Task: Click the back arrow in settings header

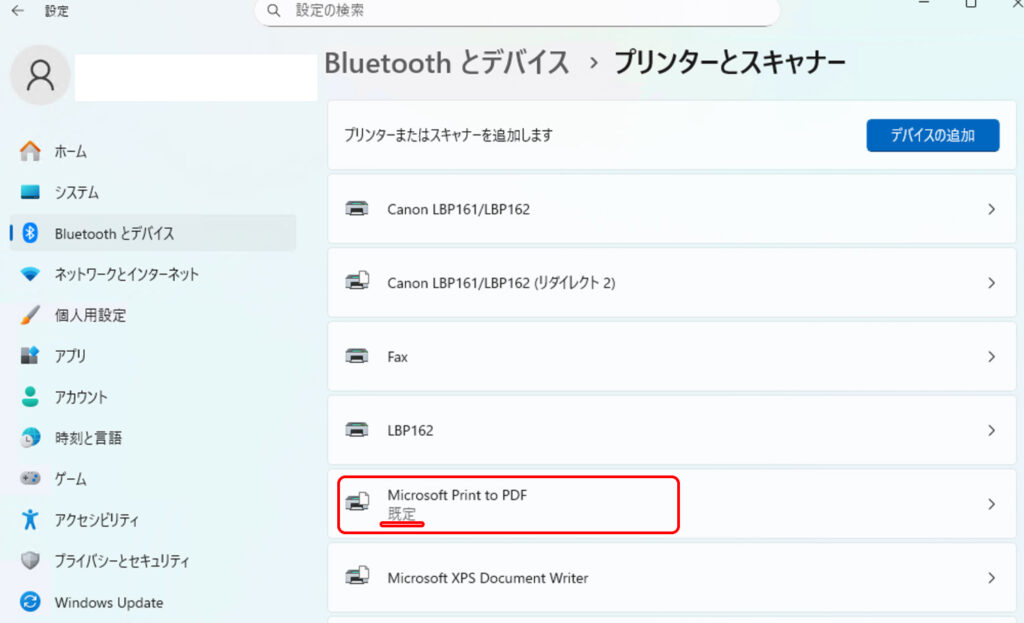Action: [x=17, y=11]
